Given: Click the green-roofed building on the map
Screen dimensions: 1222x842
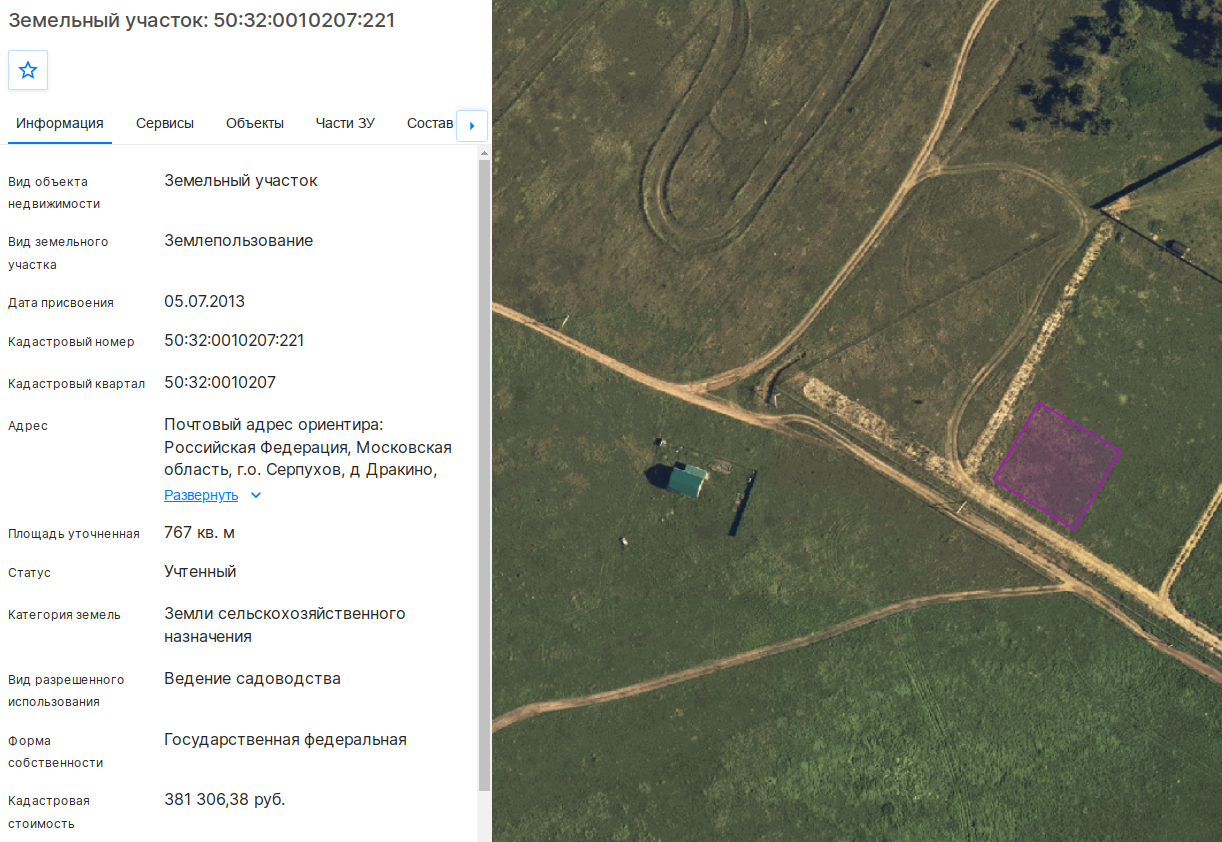Looking at the screenshot, I should 687,480.
